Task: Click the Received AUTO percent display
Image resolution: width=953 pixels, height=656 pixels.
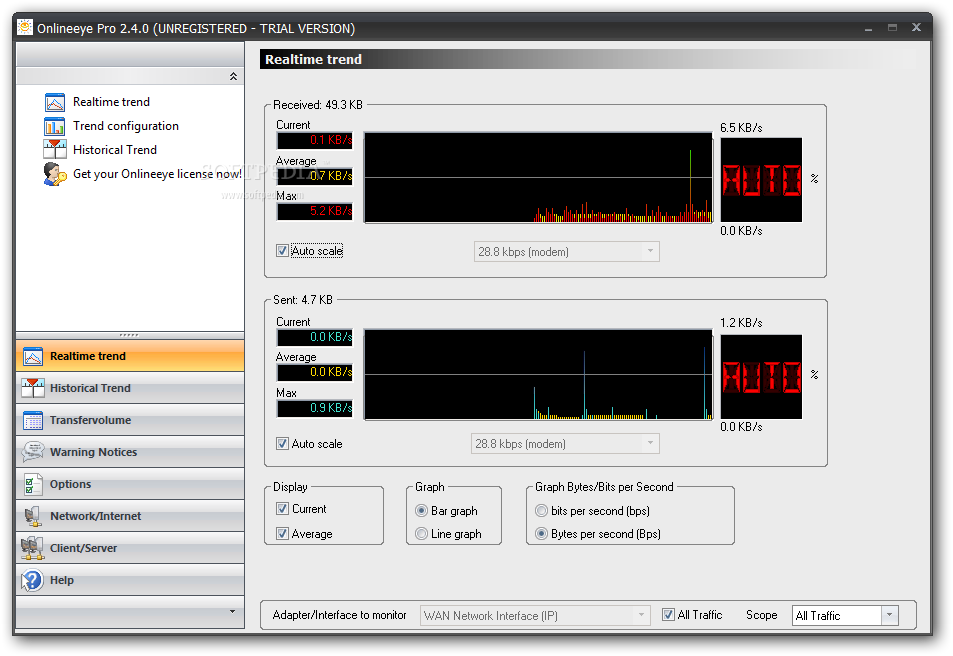Action: [761, 180]
